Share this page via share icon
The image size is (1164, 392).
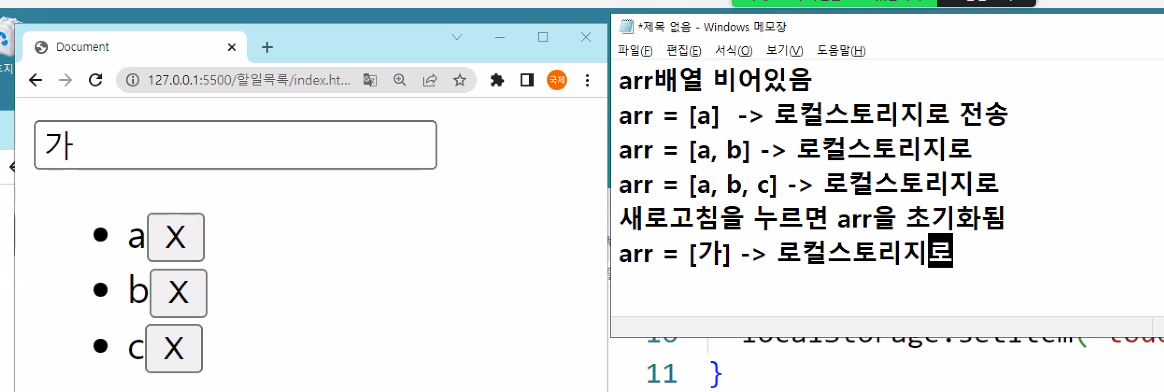tap(430, 80)
